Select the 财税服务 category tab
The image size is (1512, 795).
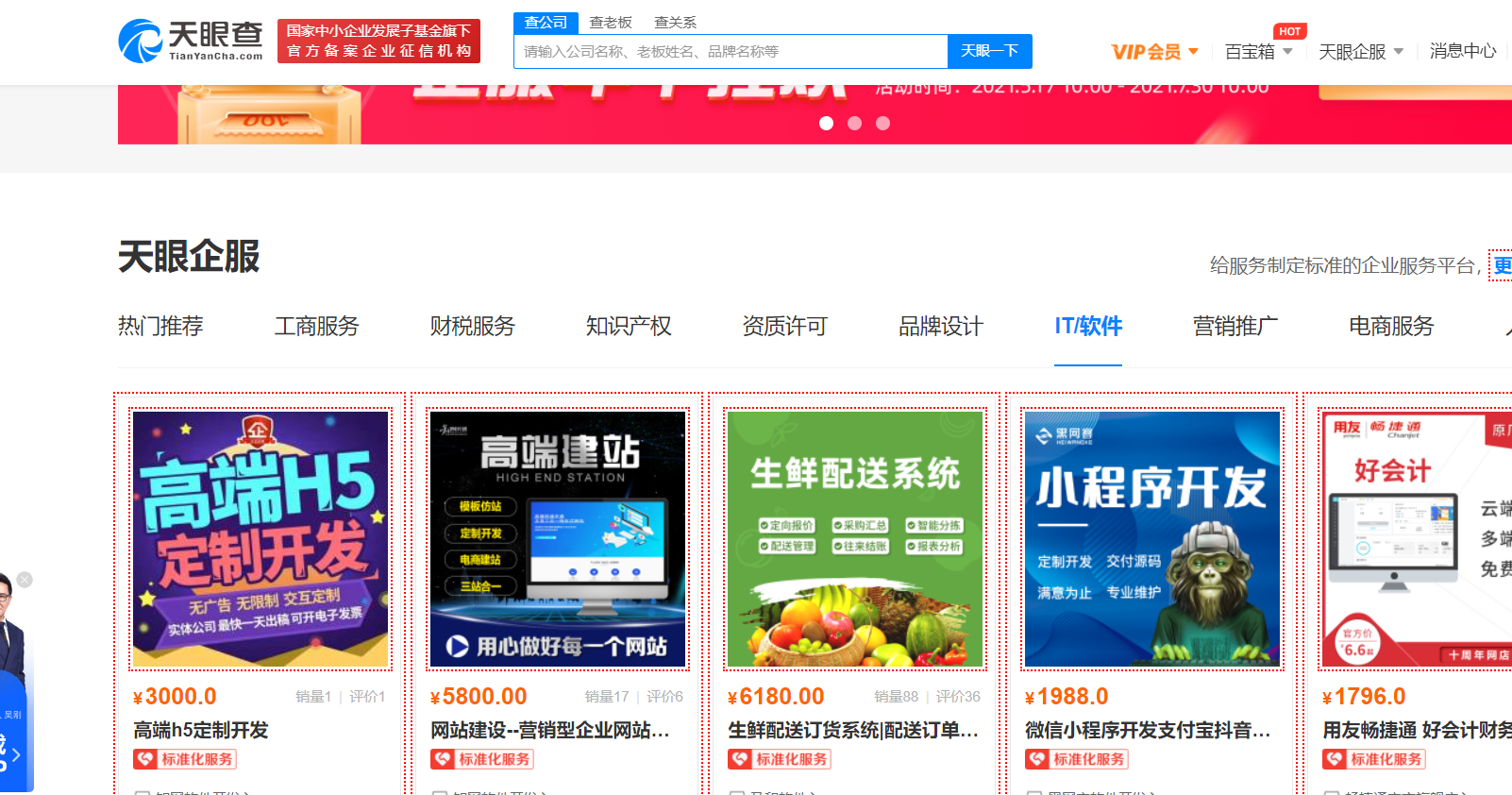473,327
